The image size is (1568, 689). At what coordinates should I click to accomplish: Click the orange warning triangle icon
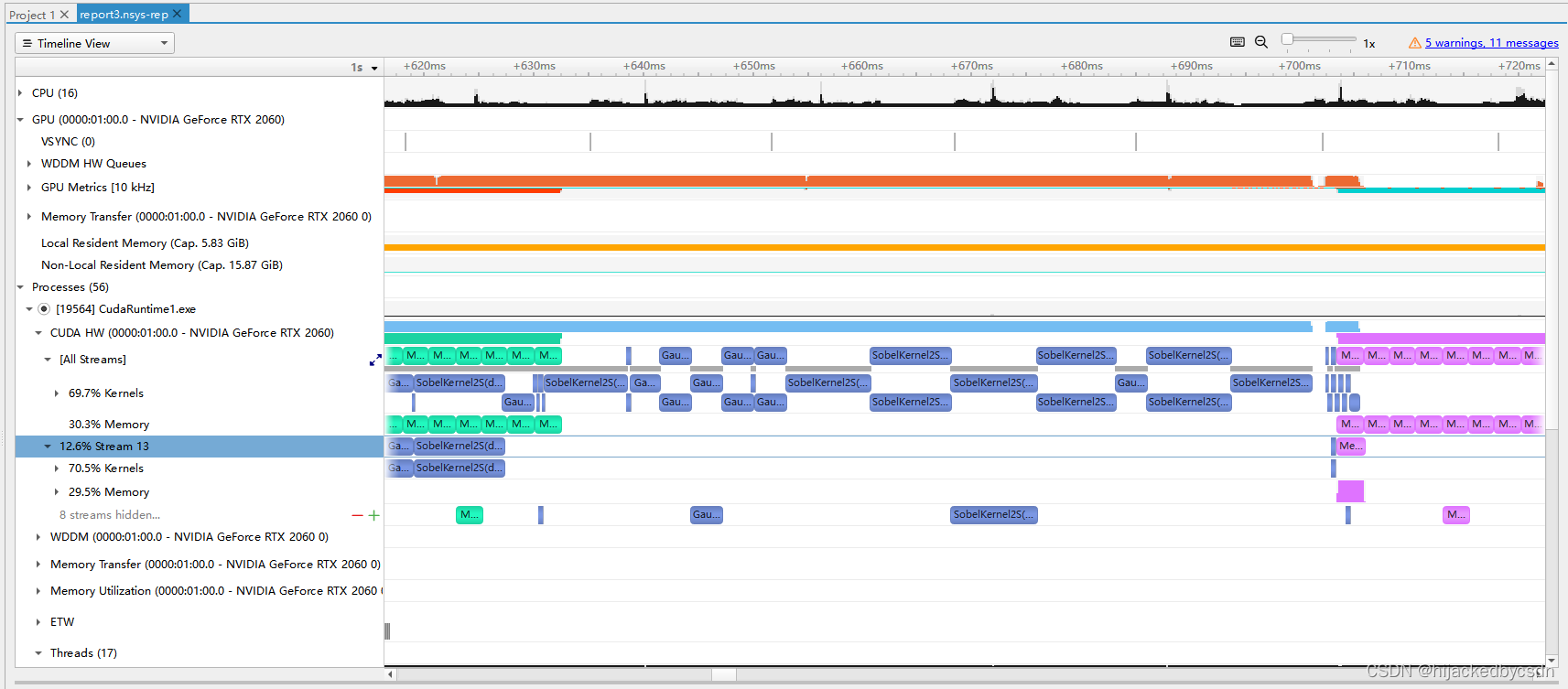tap(1415, 43)
